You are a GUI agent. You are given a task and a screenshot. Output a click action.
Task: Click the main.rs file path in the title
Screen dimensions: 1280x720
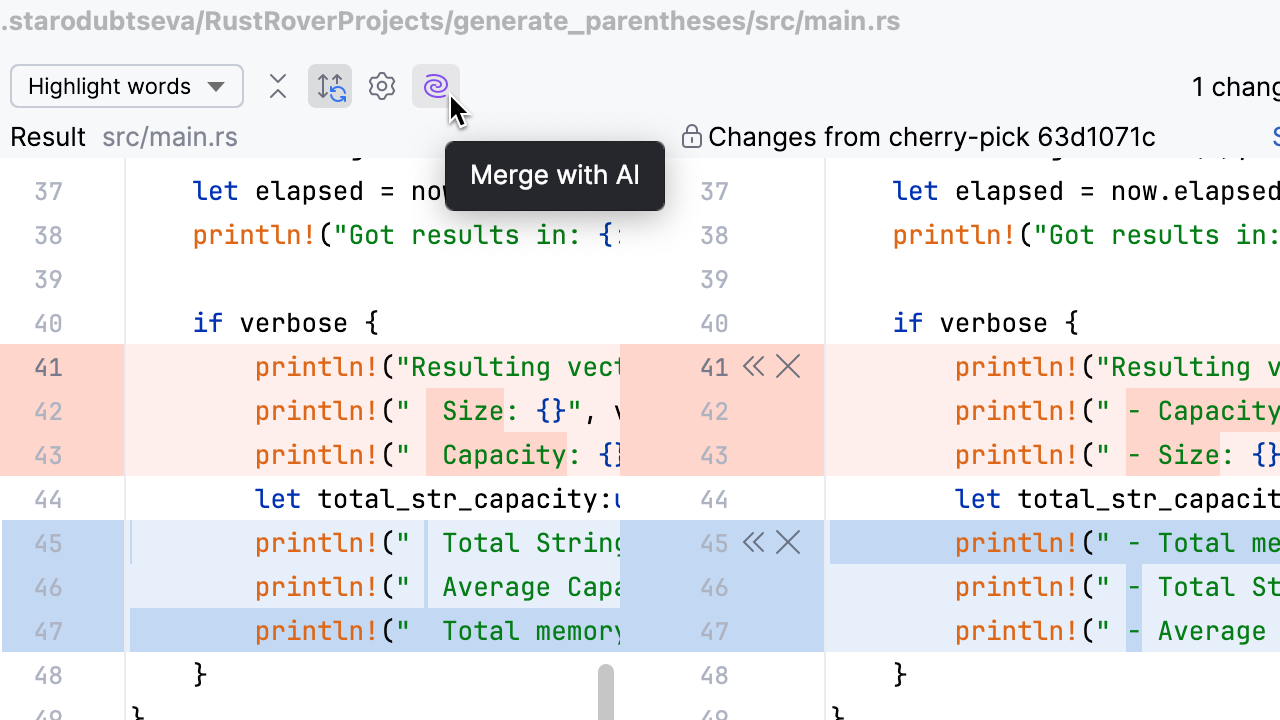click(450, 21)
